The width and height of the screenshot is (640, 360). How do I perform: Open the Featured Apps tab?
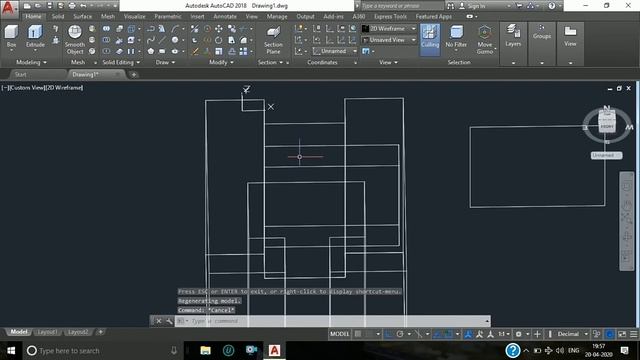(433, 16)
